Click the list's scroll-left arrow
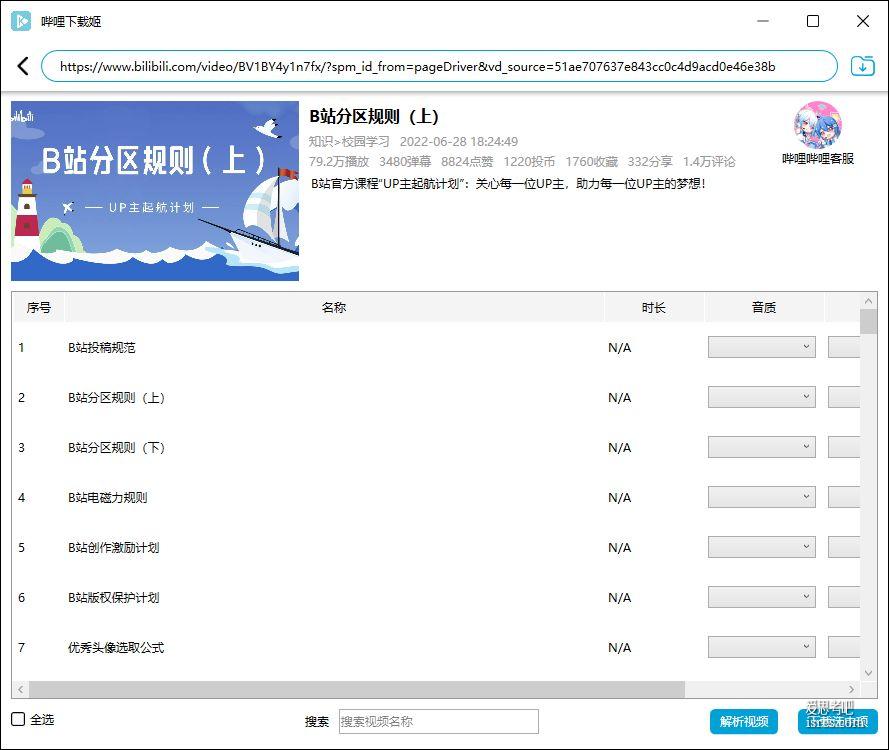Screen dimensions: 889x750 coord(21,689)
